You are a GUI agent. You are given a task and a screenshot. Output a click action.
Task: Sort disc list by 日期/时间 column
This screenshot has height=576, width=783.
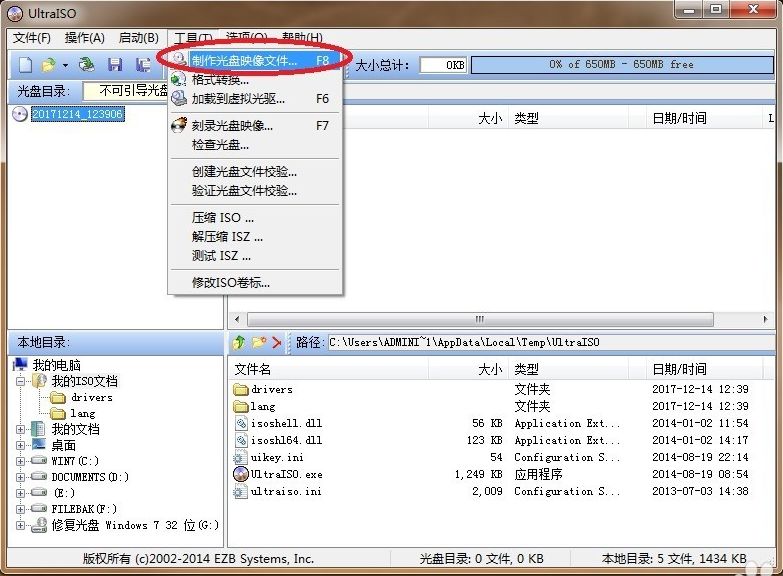pos(705,118)
